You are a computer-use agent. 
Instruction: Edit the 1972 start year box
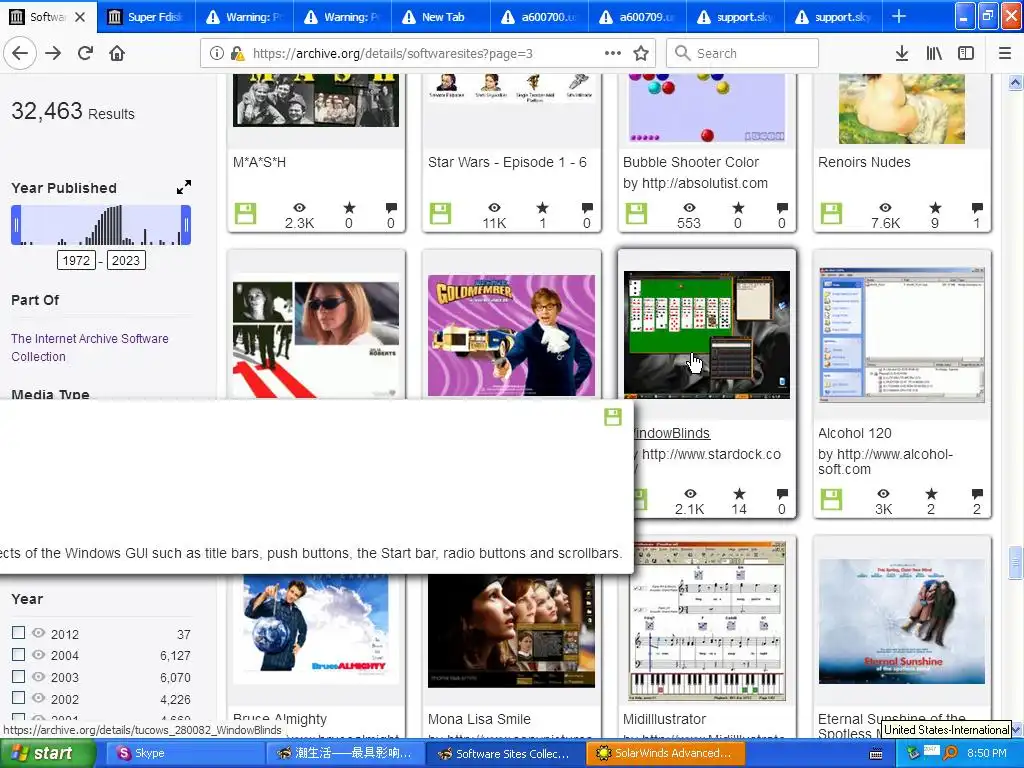pos(76,261)
